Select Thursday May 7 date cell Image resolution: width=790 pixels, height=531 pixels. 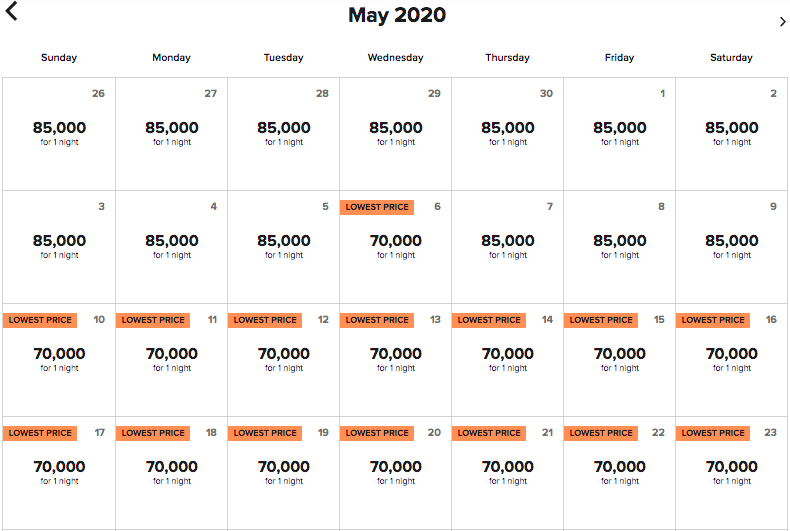[507, 247]
